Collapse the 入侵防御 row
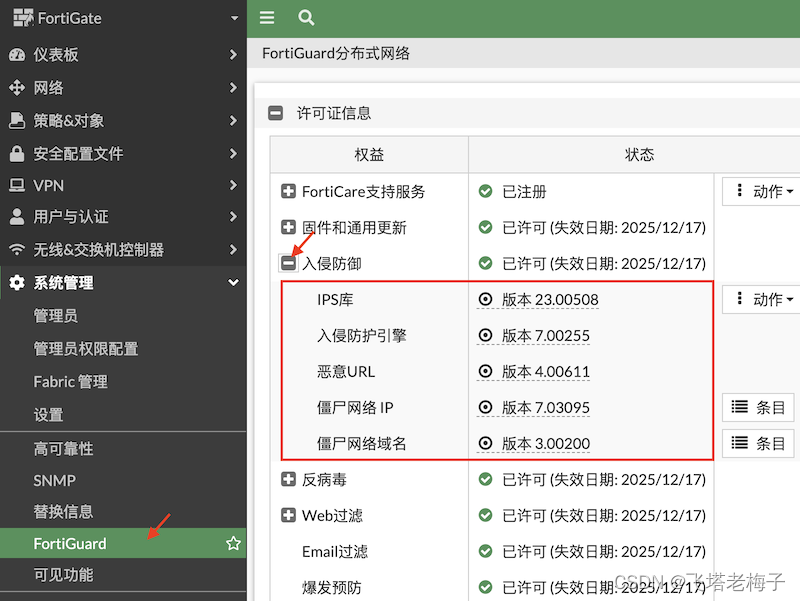 pos(288,263)
